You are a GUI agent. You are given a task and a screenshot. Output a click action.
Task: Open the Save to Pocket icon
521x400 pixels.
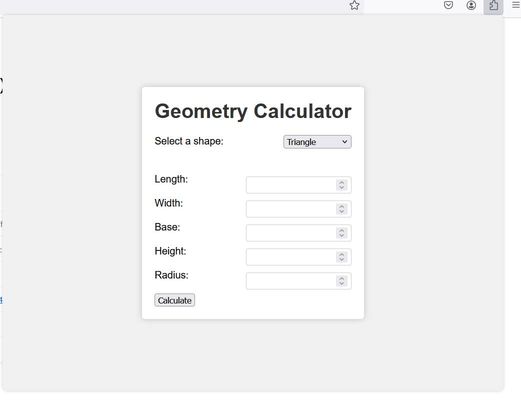pos(448,5)
